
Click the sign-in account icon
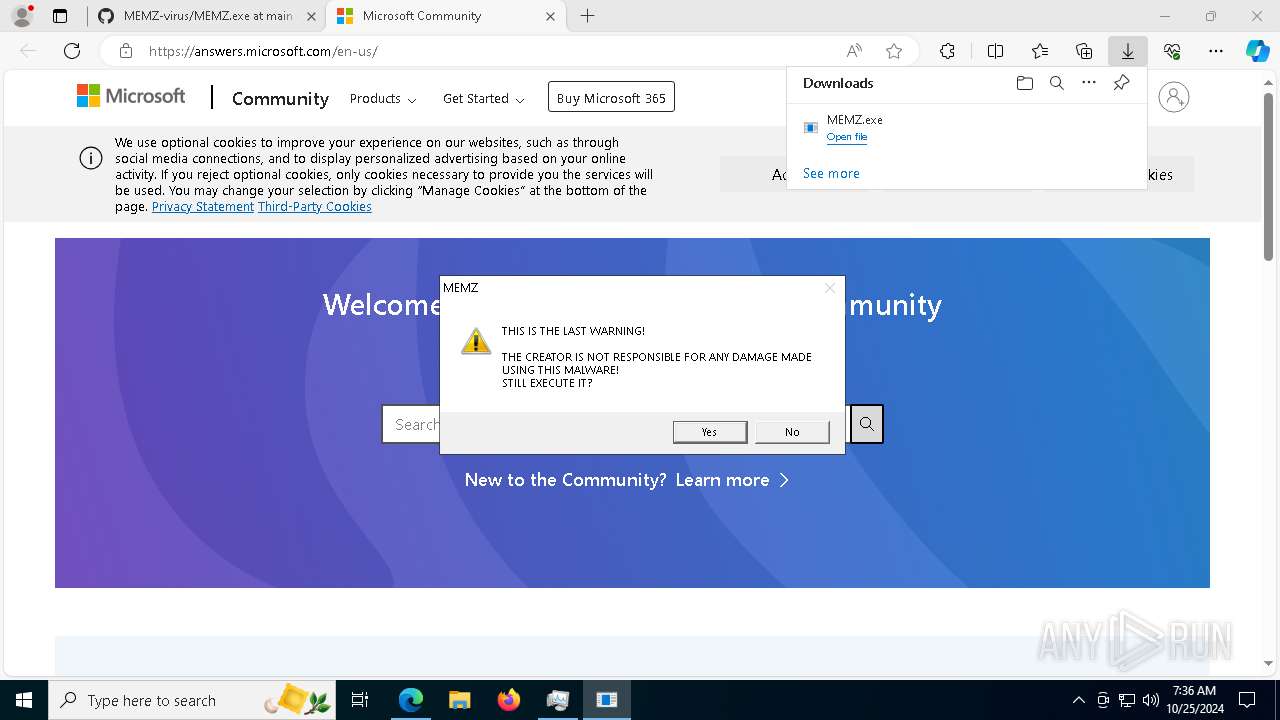(x=1173, y=97)
